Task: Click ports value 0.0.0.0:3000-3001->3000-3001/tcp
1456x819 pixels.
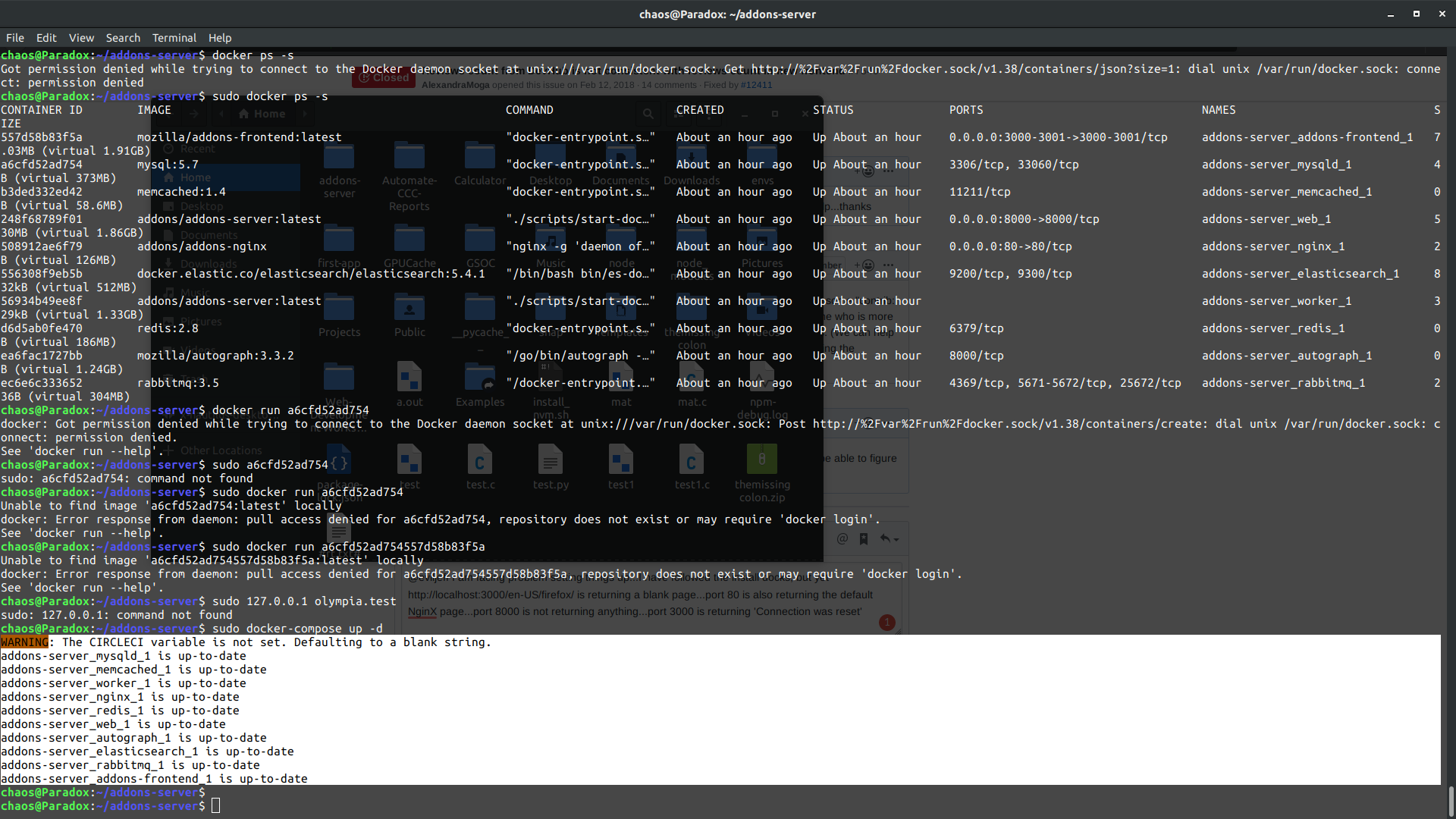Action: pyautogui.click(x=1059, y=137)
